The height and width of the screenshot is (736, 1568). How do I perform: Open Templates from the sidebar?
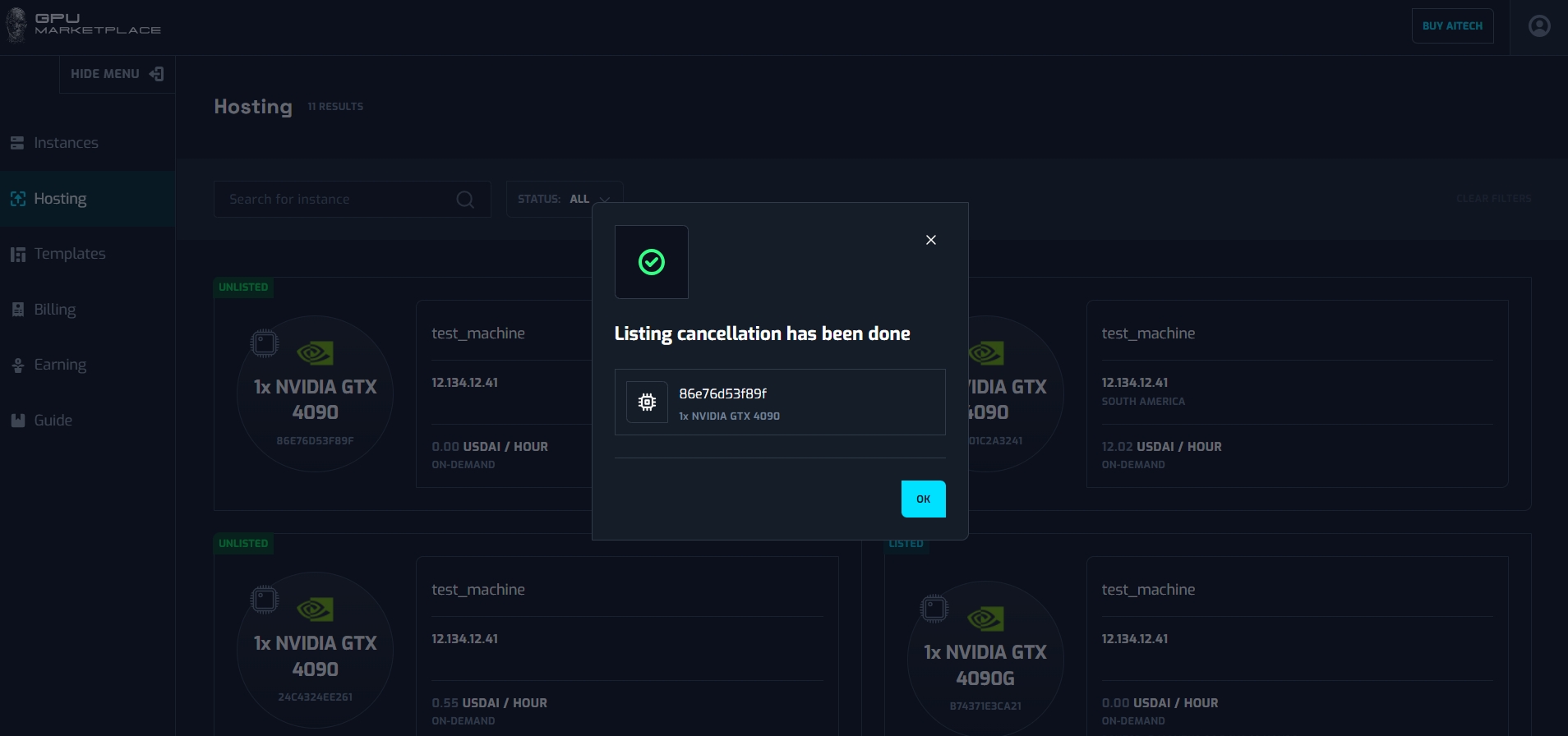(69, 254)
